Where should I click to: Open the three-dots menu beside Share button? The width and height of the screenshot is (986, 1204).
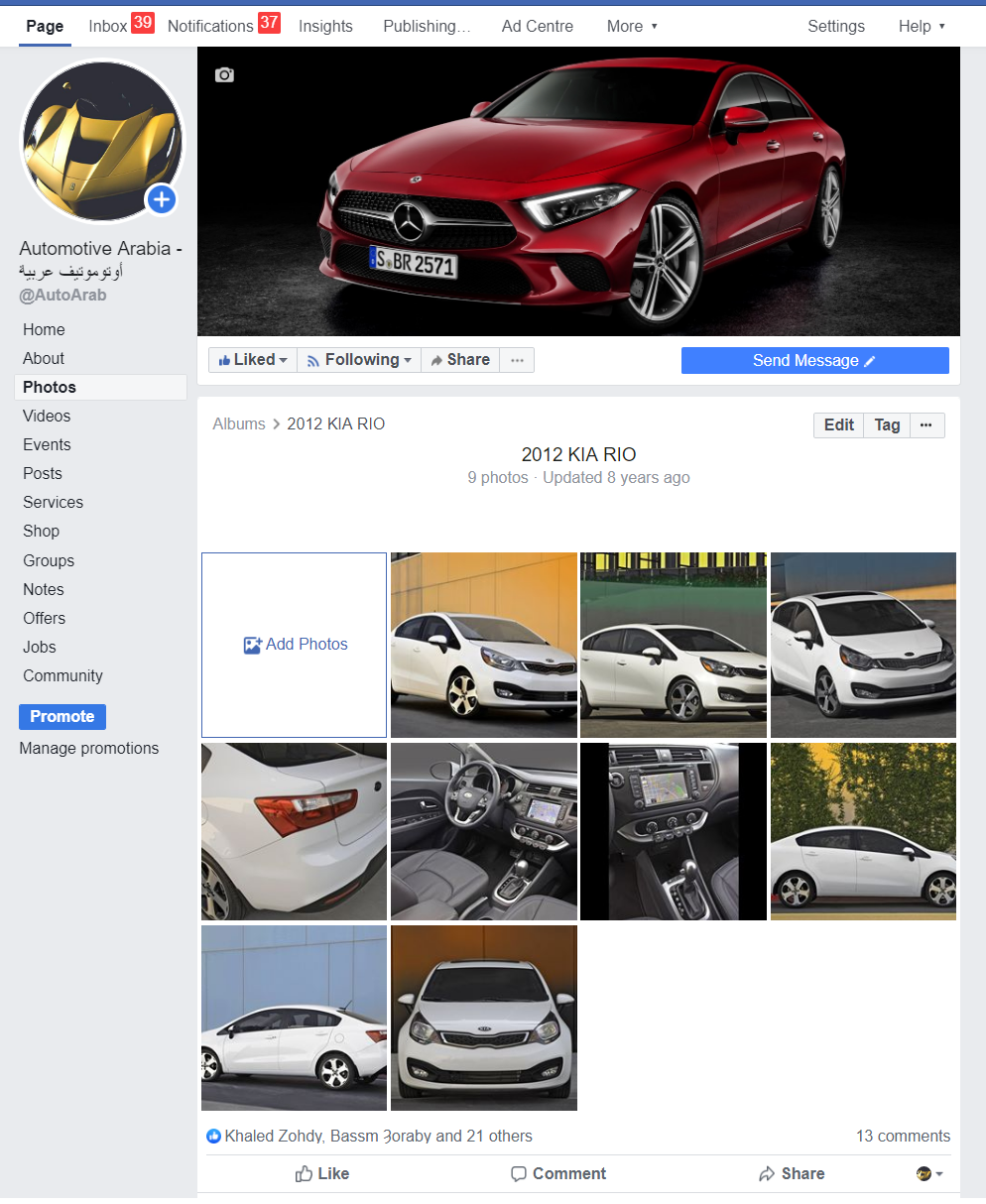pos(517,360)
